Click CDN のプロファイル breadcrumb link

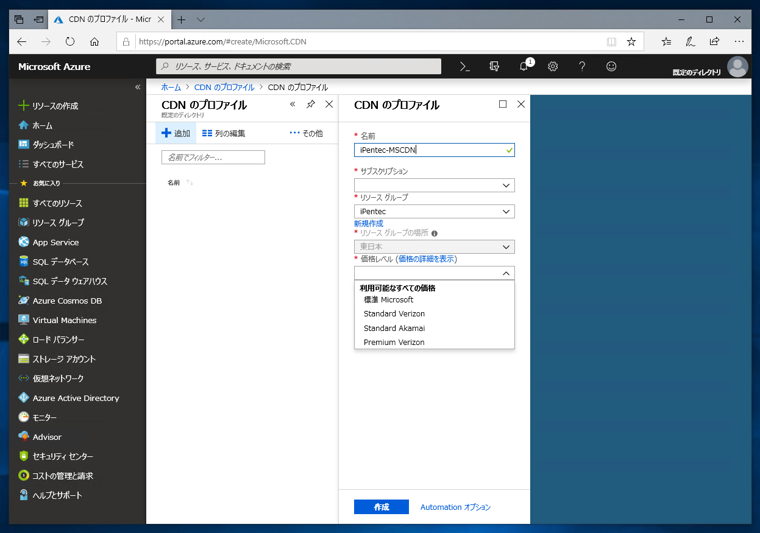(x=224, y=87)
